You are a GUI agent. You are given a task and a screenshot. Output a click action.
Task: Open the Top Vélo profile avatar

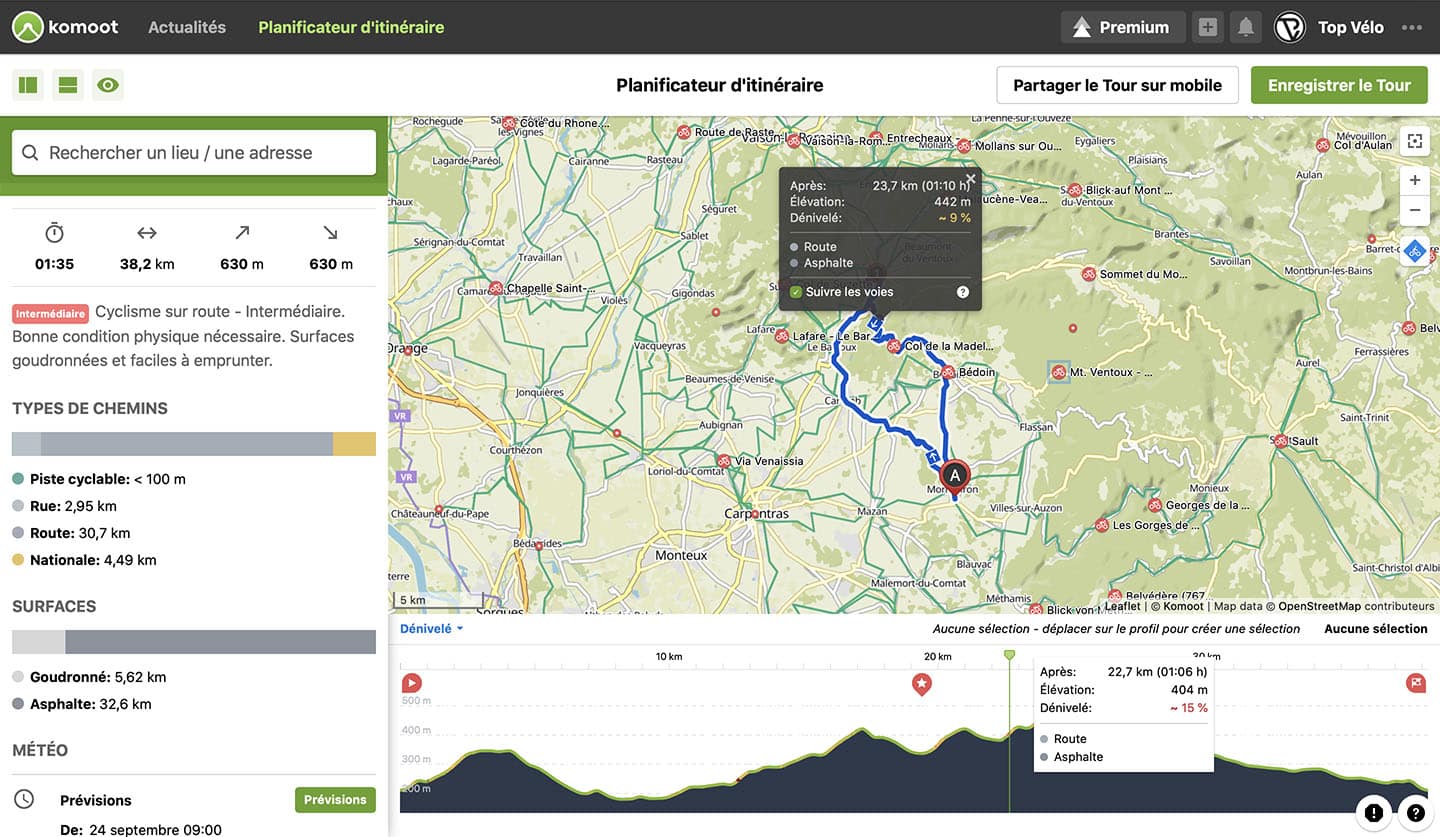[x=1290, y=27]
